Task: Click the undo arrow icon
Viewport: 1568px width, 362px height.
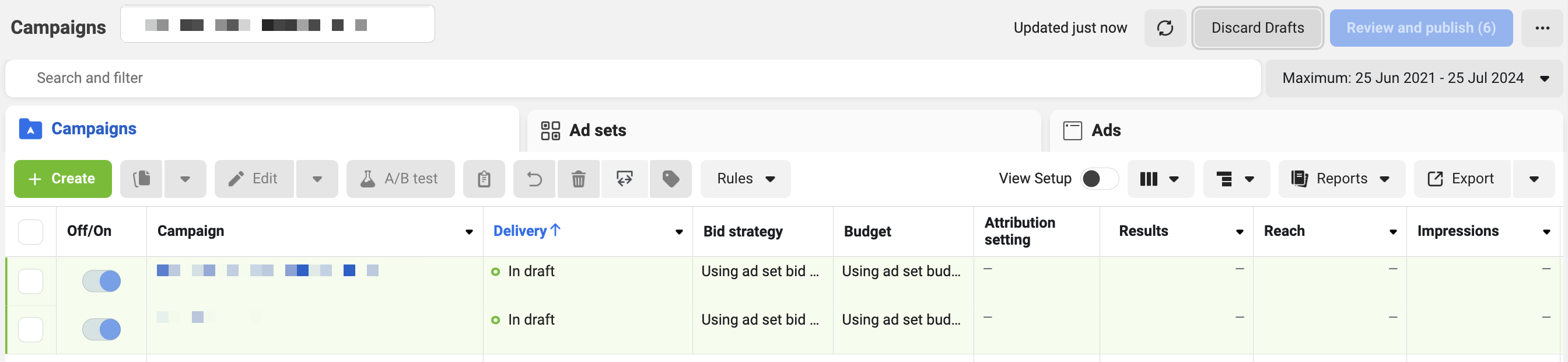Action: [534, 179]
